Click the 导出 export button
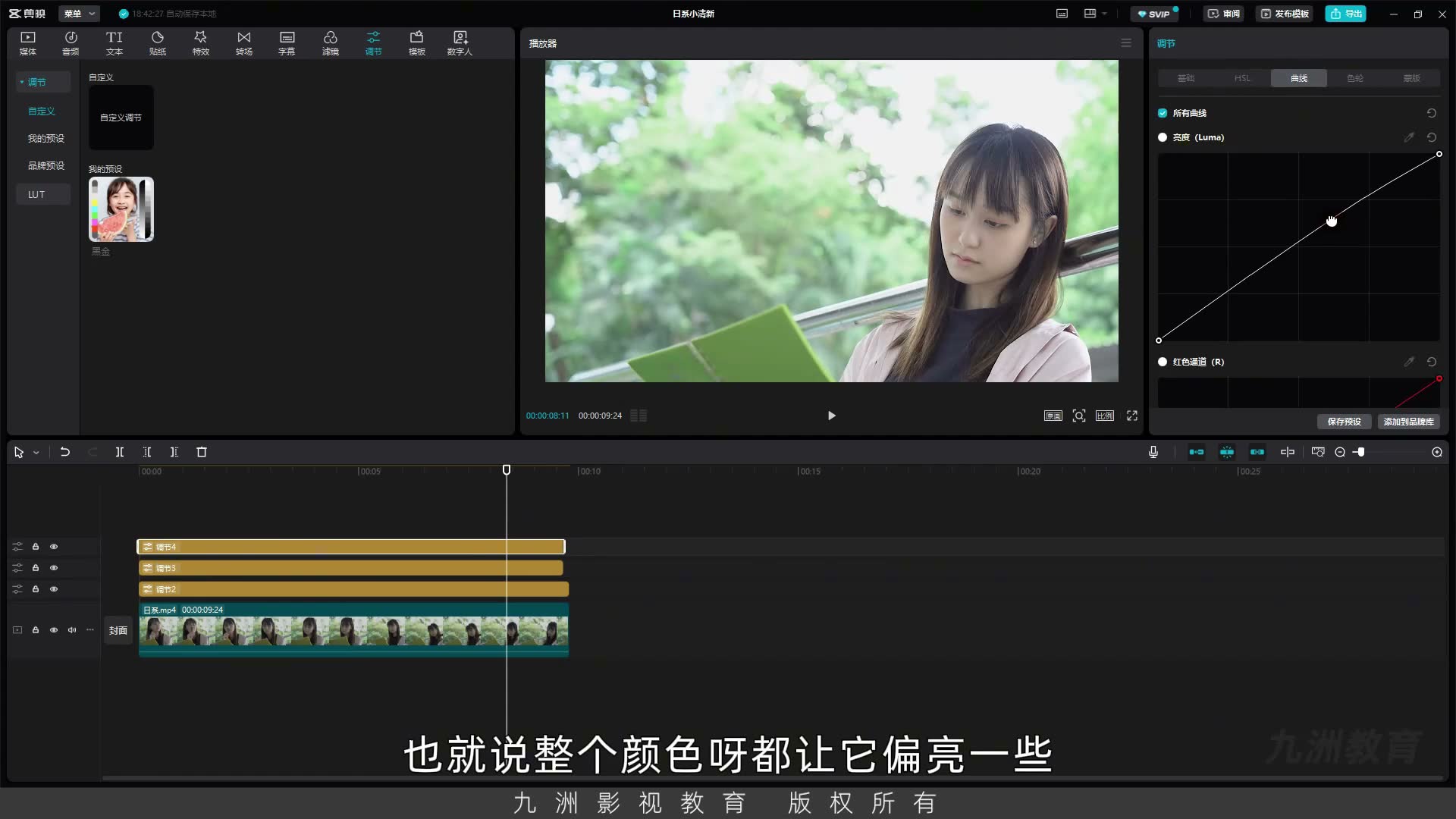 [1346, 14]
